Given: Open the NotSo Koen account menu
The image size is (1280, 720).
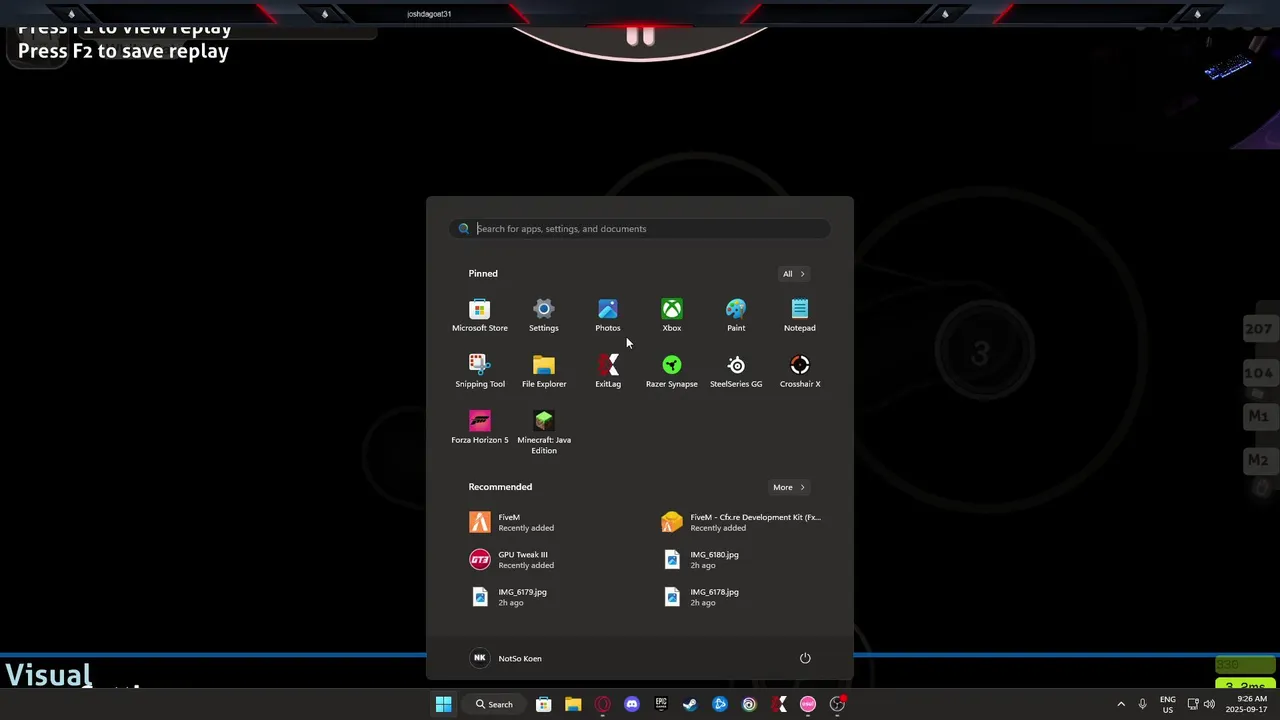Looking at the screenshot, I should tap(507, 658).
